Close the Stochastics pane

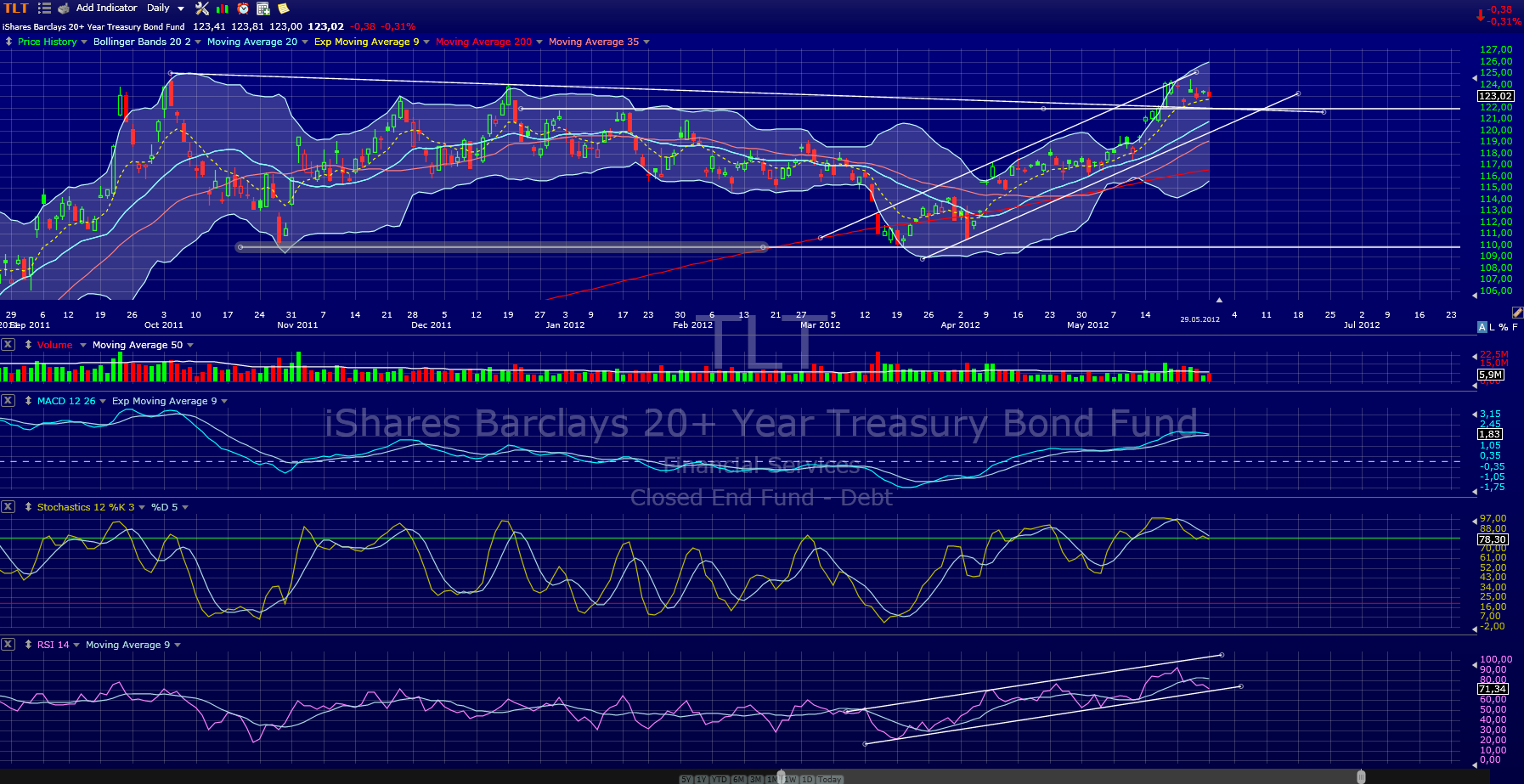pyautogui.click(x=8, y=506)
